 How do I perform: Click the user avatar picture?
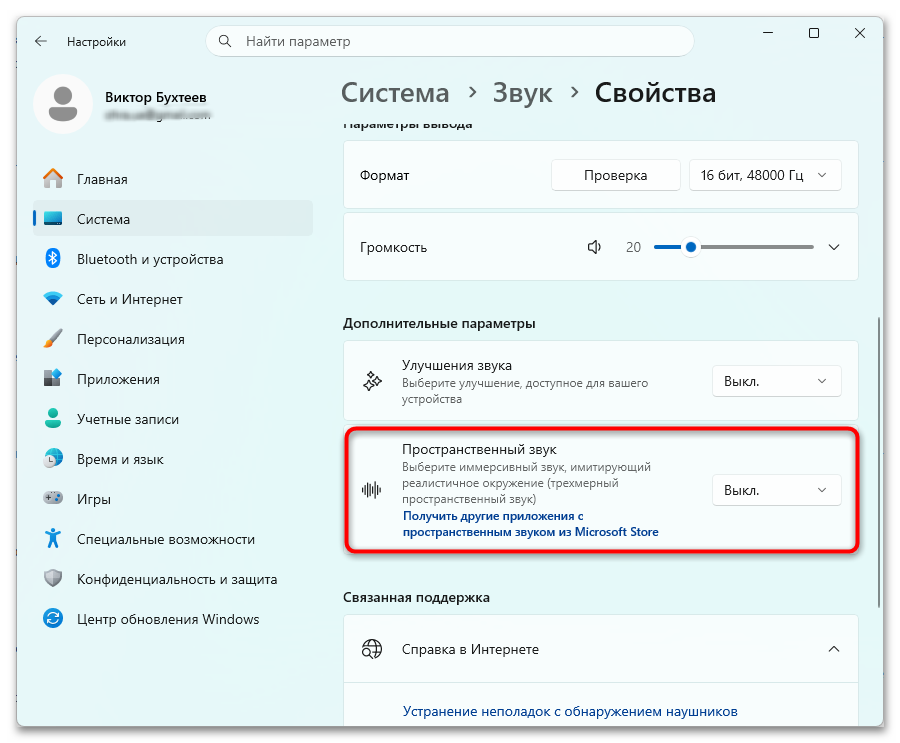point(63,104)
